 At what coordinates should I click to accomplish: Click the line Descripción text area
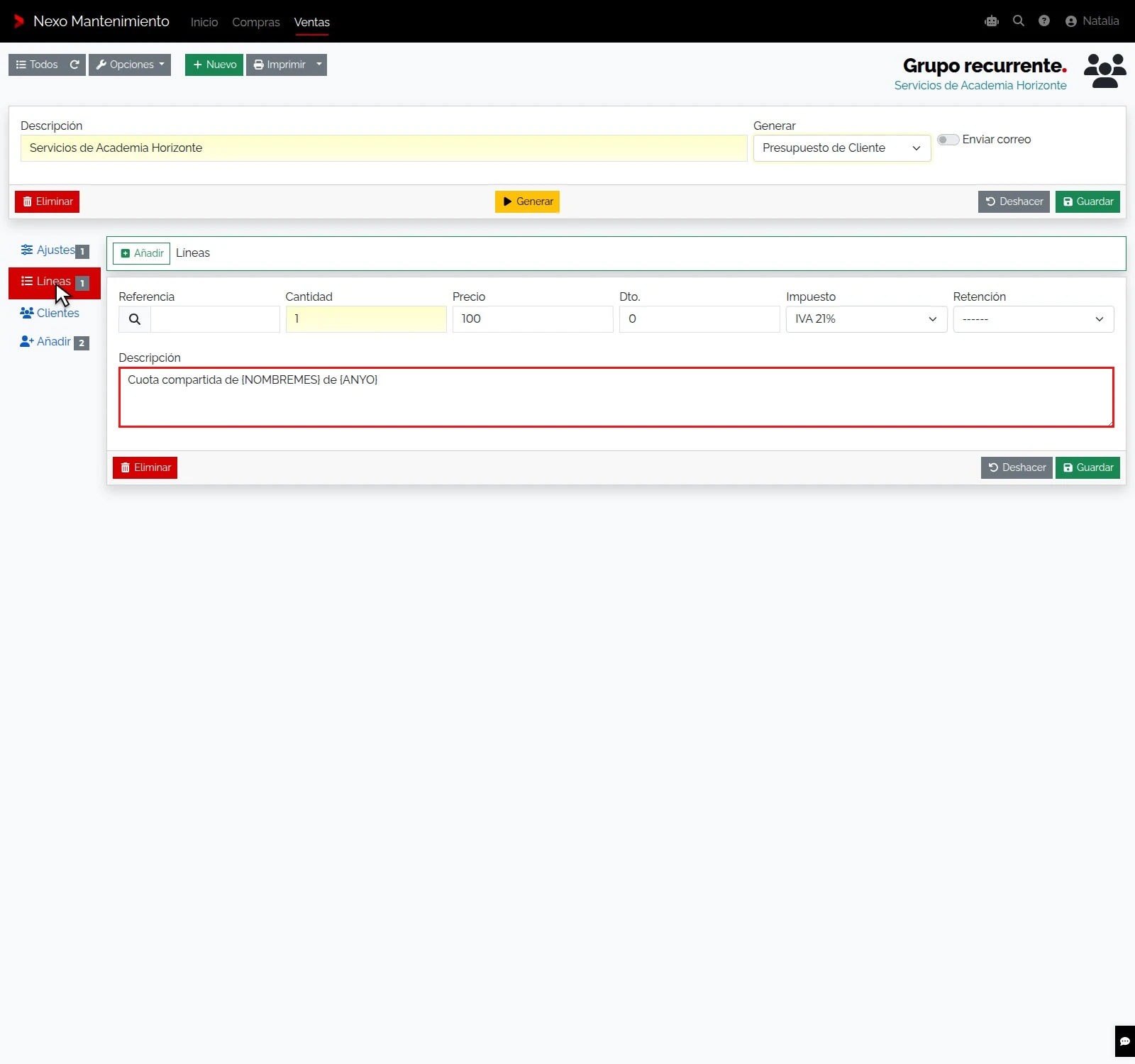point(616,397)
